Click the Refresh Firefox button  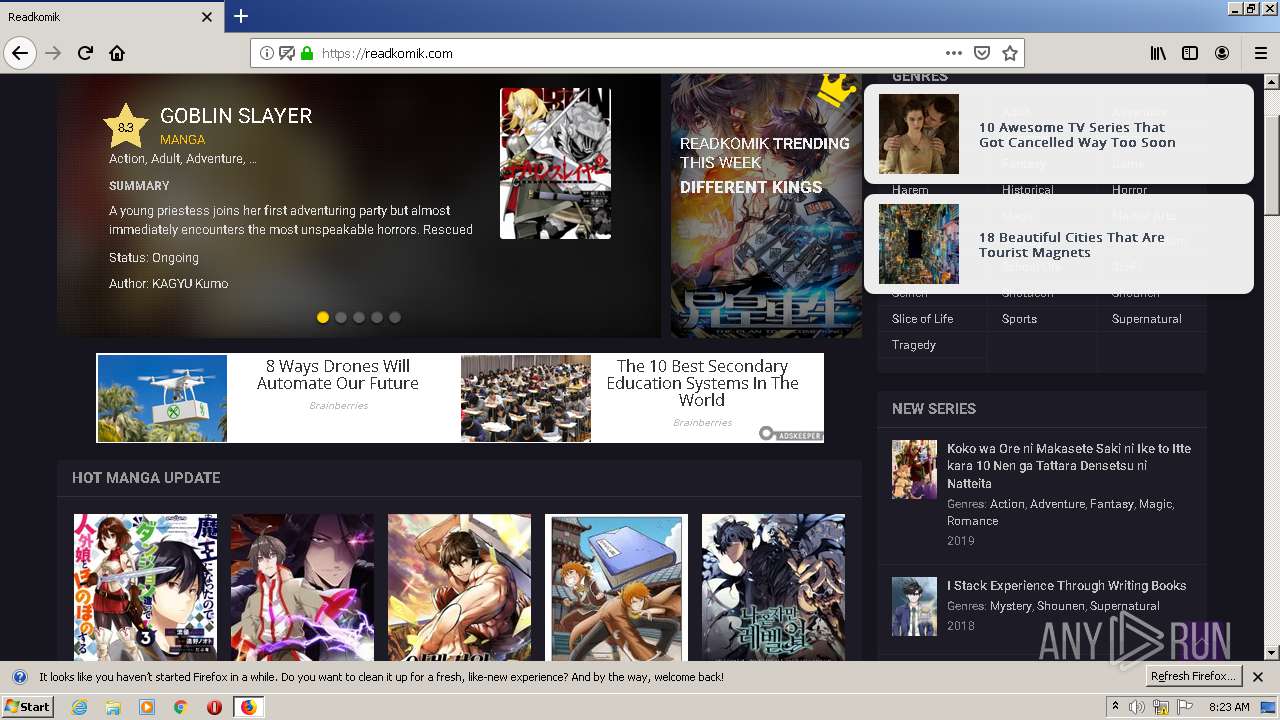click(x=1193, y=677)
